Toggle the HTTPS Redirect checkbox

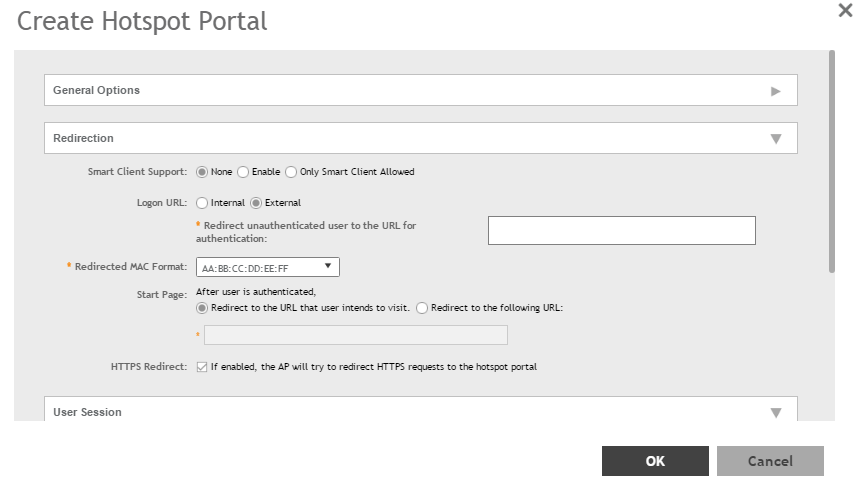coord(202,367)
